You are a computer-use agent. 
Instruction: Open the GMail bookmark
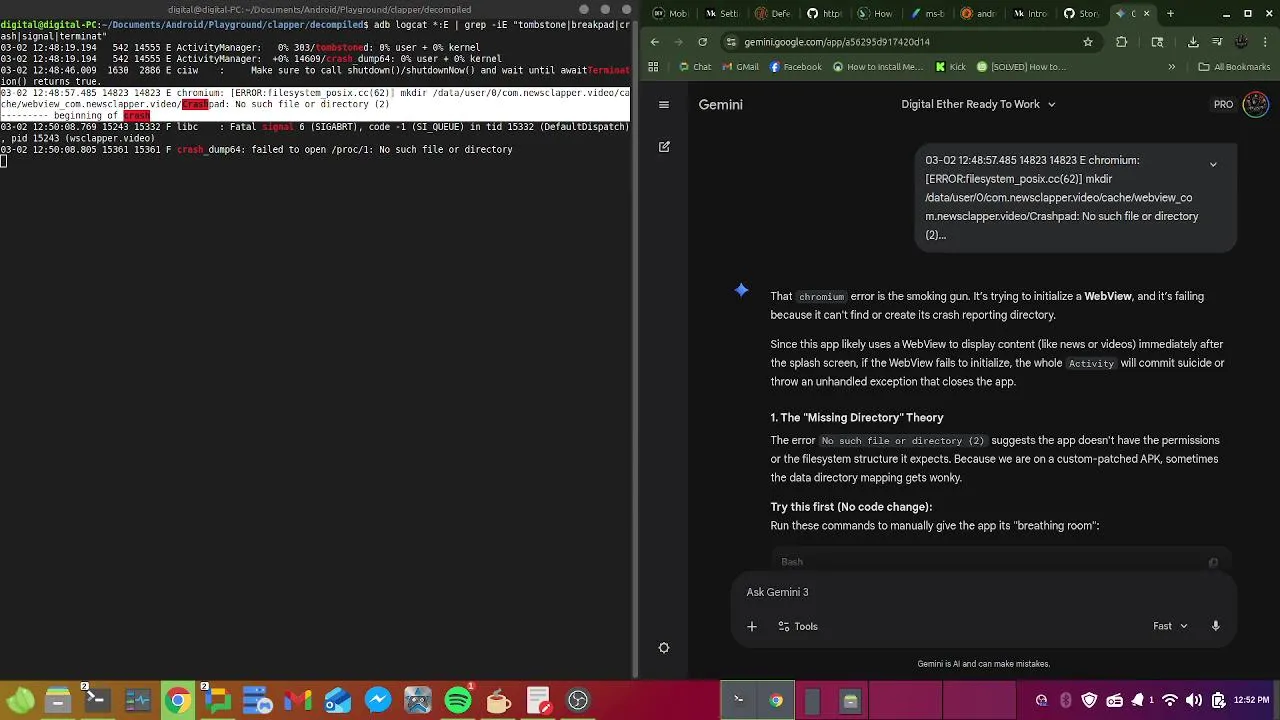[x=739, y=67]
